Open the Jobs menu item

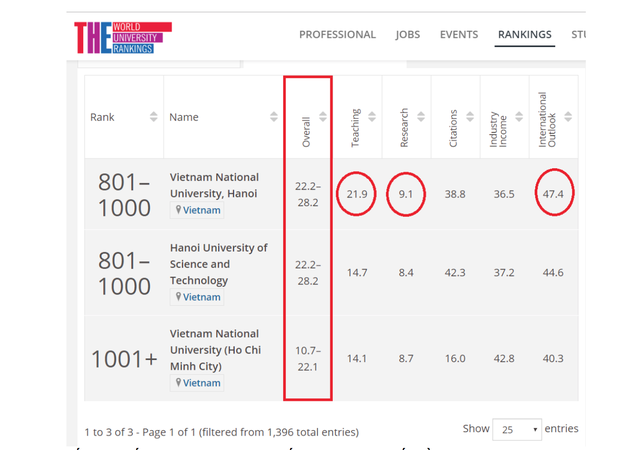pyautogui.click(x=408, y=35)
